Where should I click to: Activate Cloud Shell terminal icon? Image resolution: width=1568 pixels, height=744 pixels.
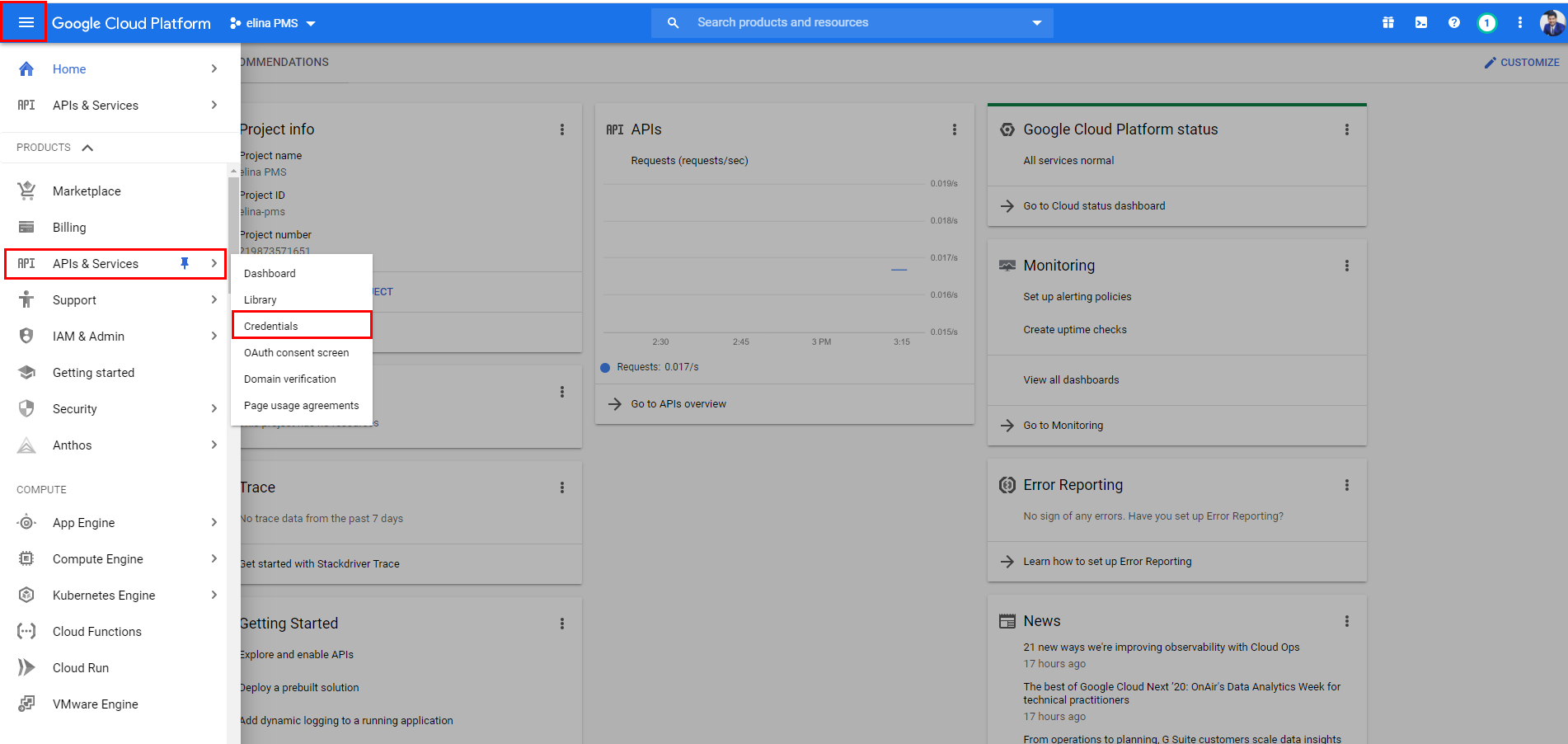pos(1421,22)
